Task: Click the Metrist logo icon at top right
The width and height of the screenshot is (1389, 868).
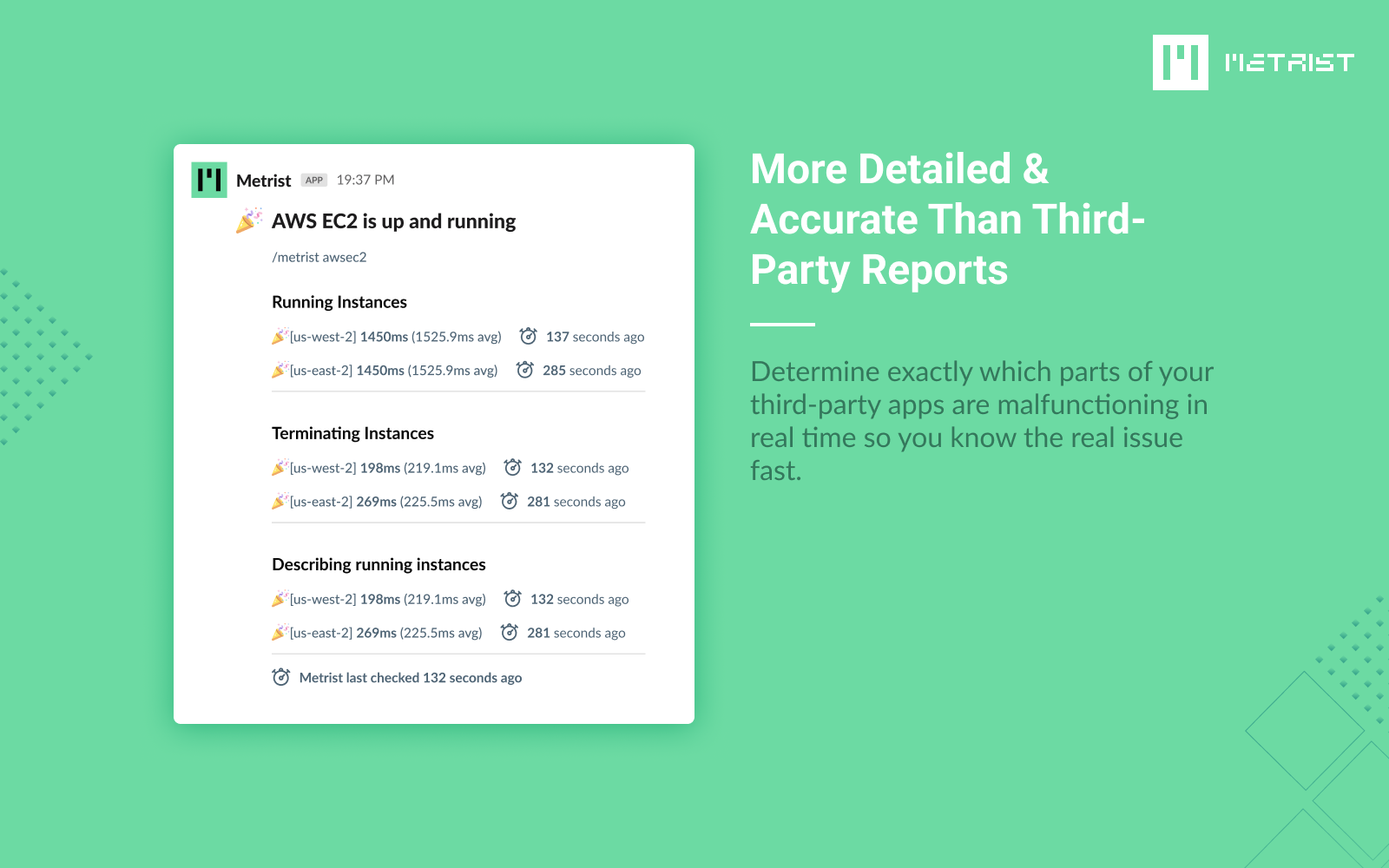Action: [x=1180, y=62]
